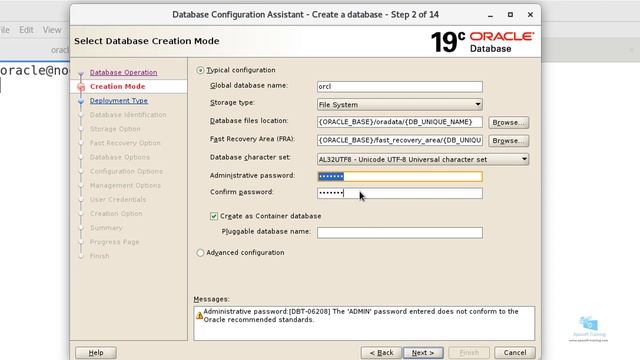640x360 pixels.
Task: Click the Fast Recovery Area path field
Action: [x=400, y=140]
